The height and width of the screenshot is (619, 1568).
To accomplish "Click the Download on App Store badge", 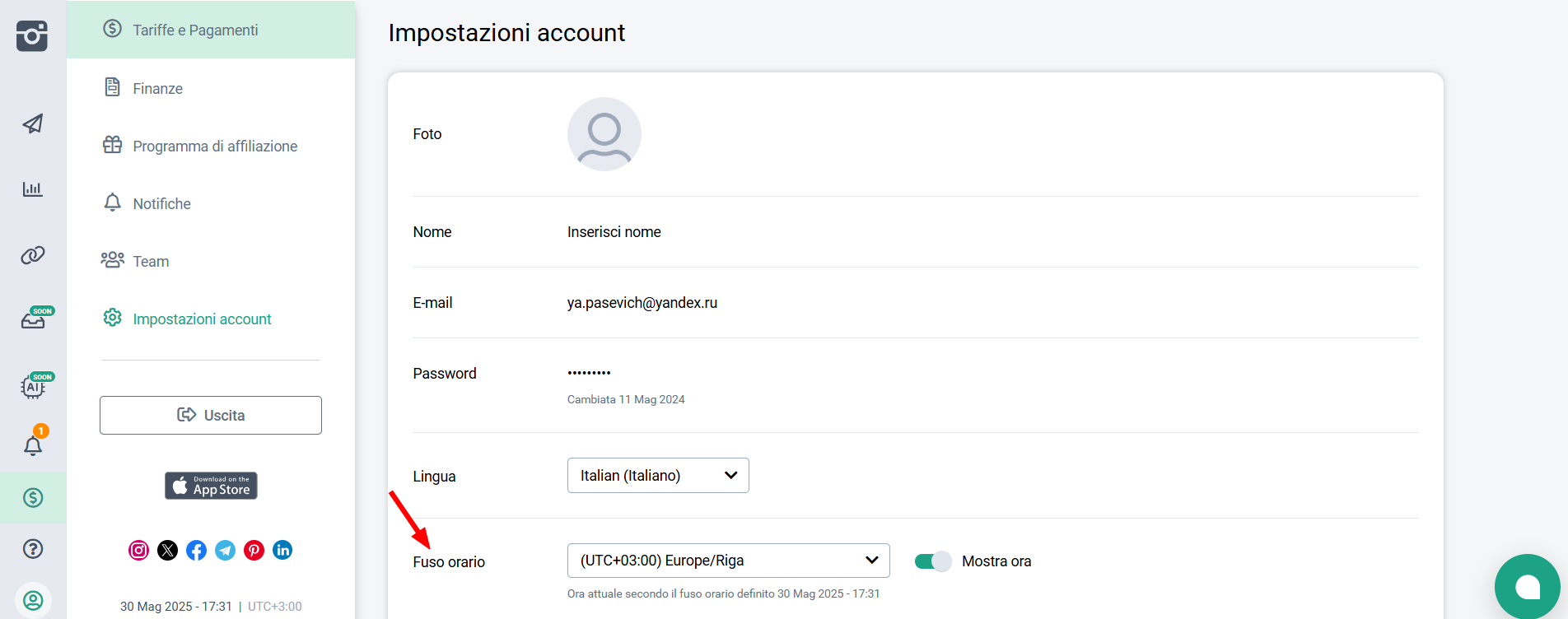I will click(x=211, y=486).
